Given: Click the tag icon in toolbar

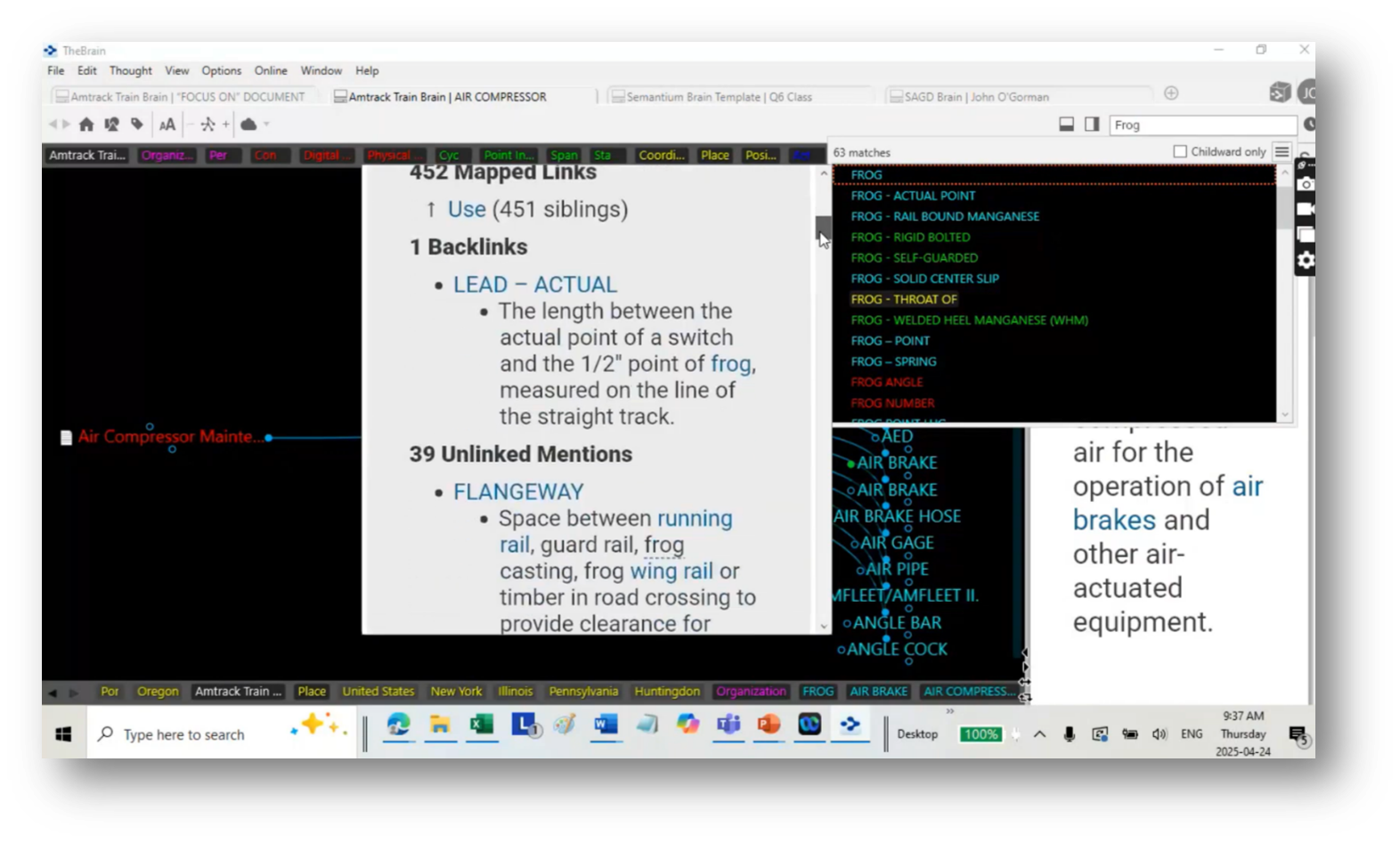Looking at the screenshot, I should 137,125.
